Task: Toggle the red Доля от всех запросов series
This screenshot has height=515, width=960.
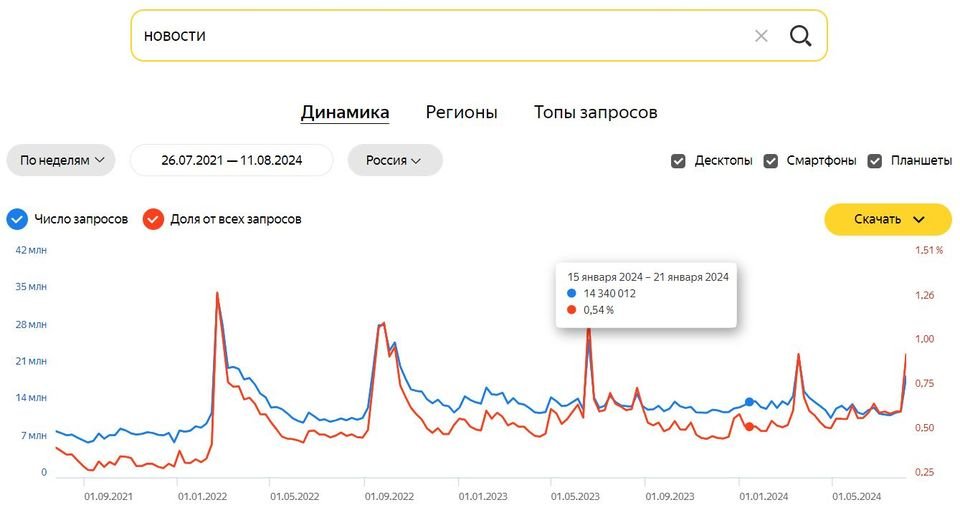Action: 153,219
